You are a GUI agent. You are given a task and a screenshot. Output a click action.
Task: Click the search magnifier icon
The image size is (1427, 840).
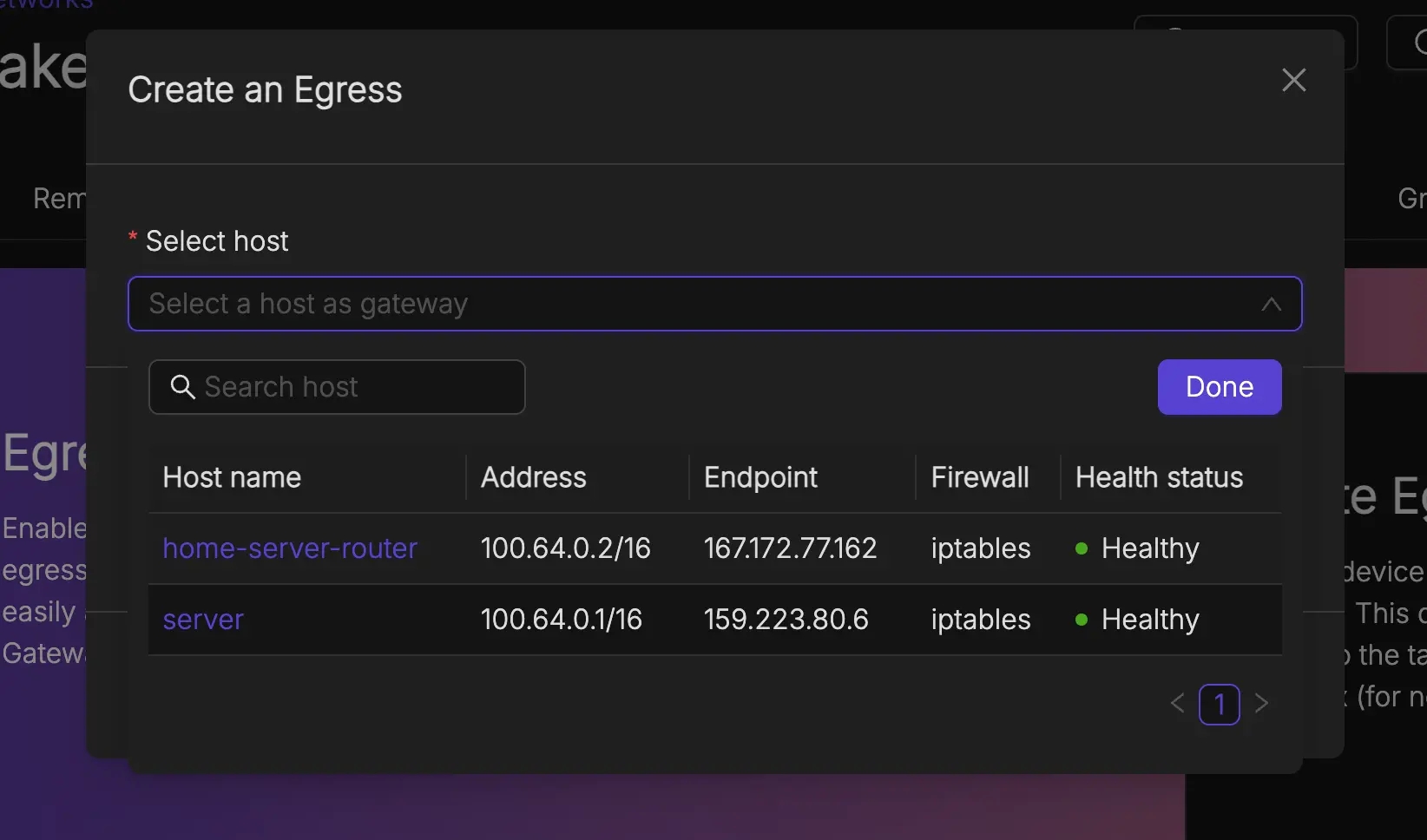pyautogui.click(x=182, y=387)
